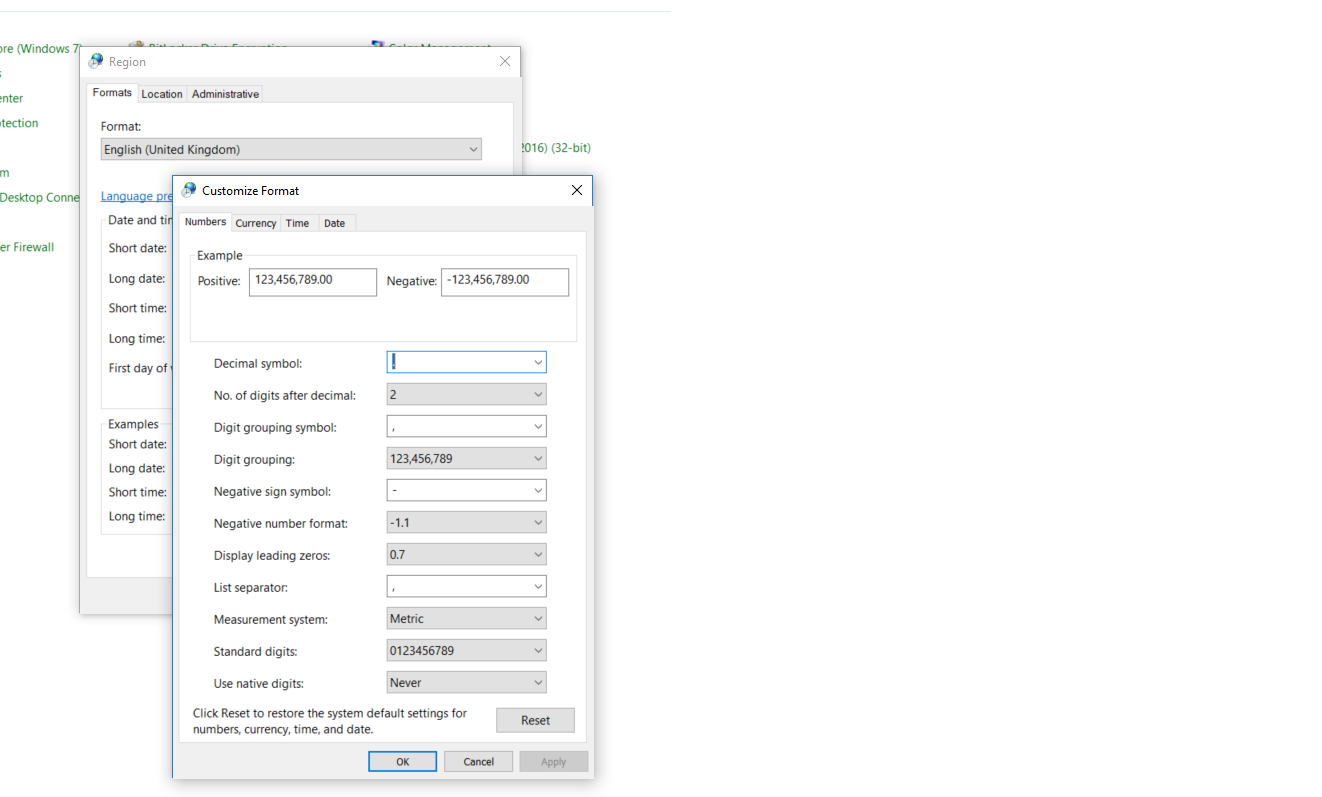
Task: Open the Administrative tab
Action: (224, 93)
